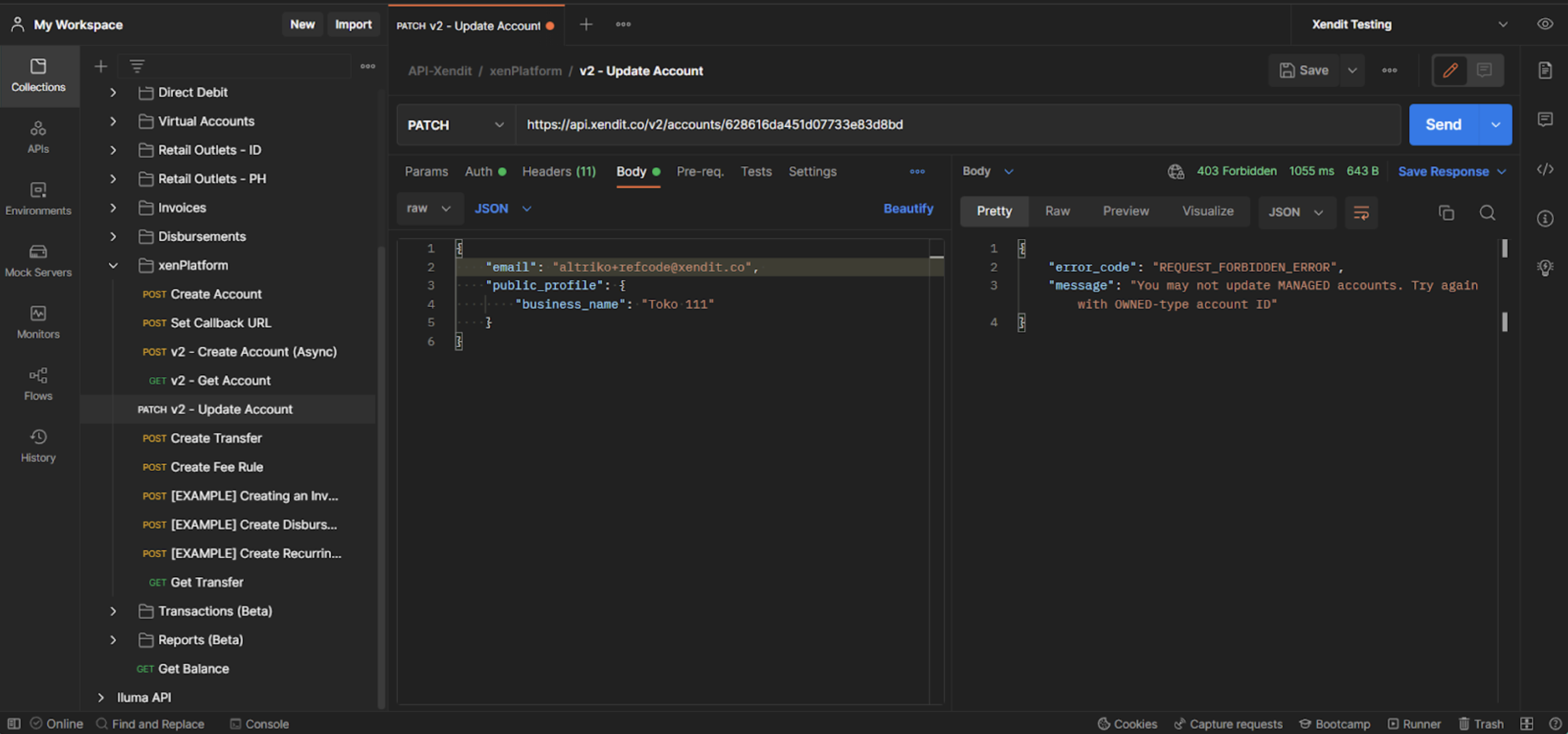Open help icon in status bar
This screenshot has width=1568, height=734.
1555,723
